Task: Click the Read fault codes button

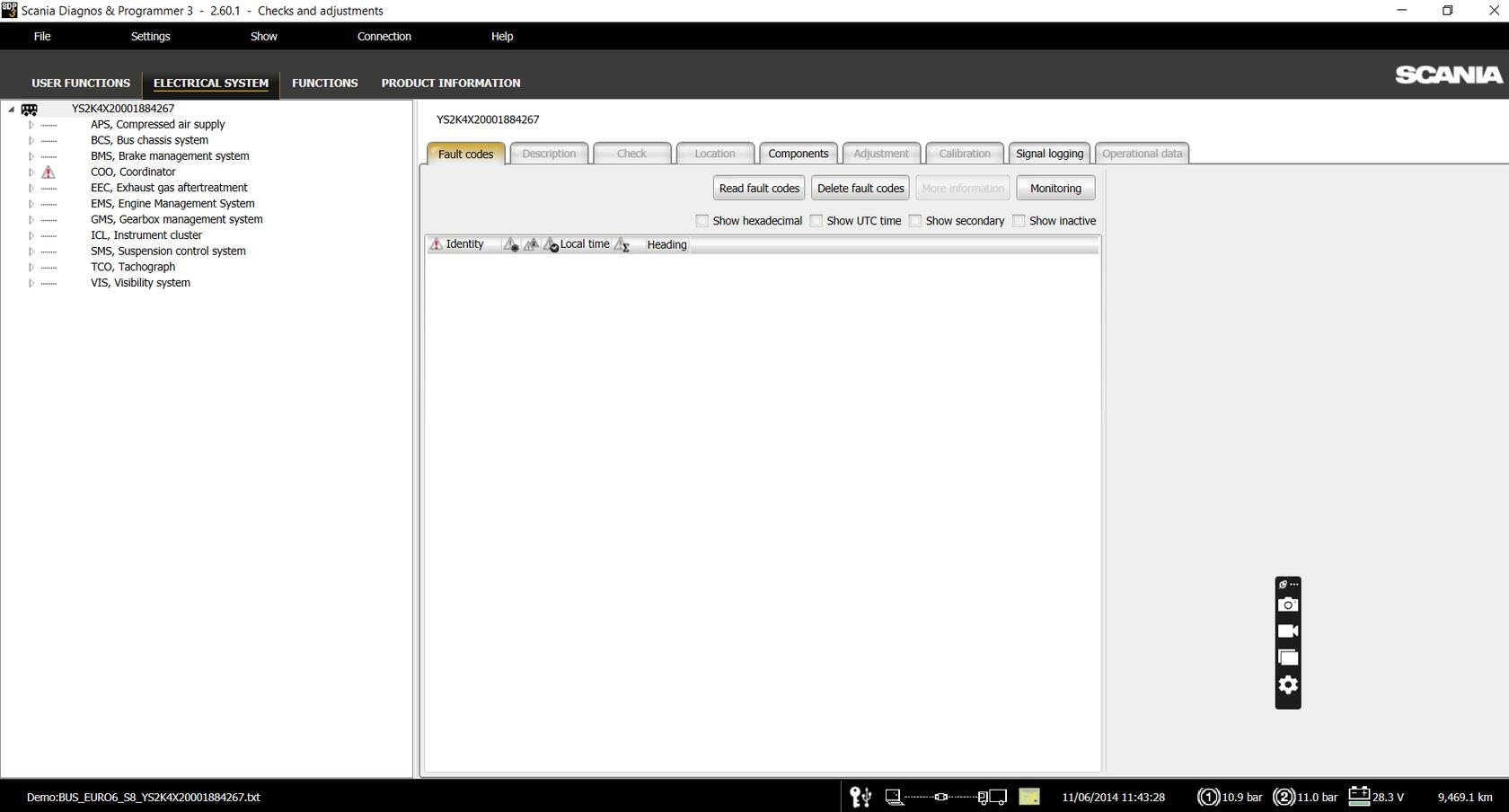Action: (x=757, y=188)
